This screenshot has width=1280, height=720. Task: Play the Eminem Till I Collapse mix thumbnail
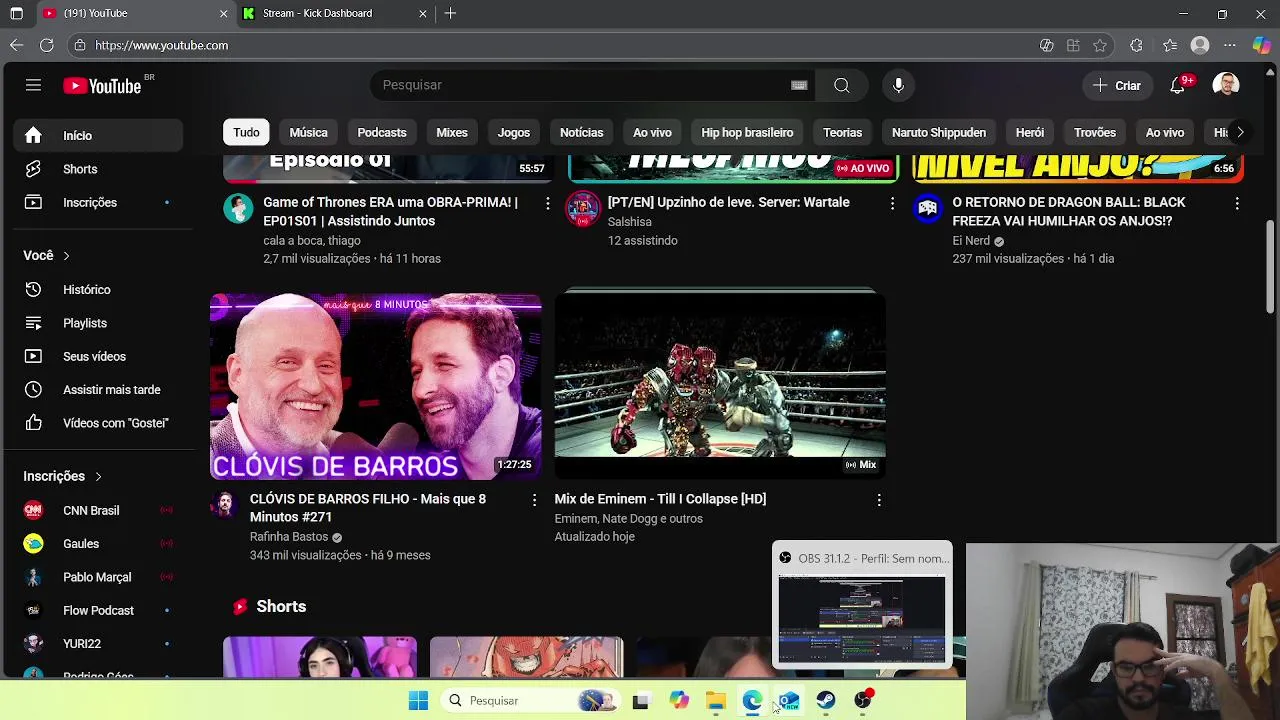720,386
